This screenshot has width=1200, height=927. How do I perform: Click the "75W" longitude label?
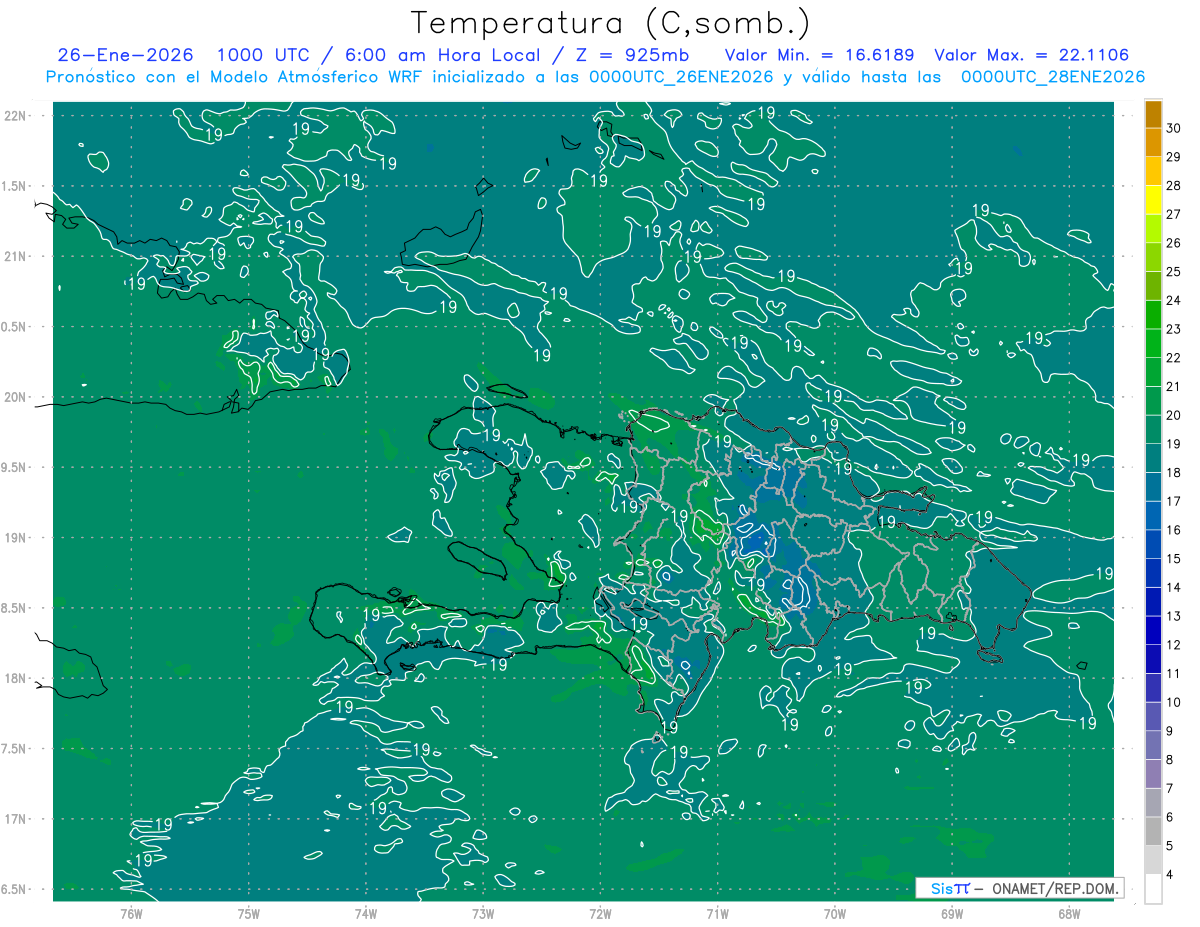click(x=249, y=914)
